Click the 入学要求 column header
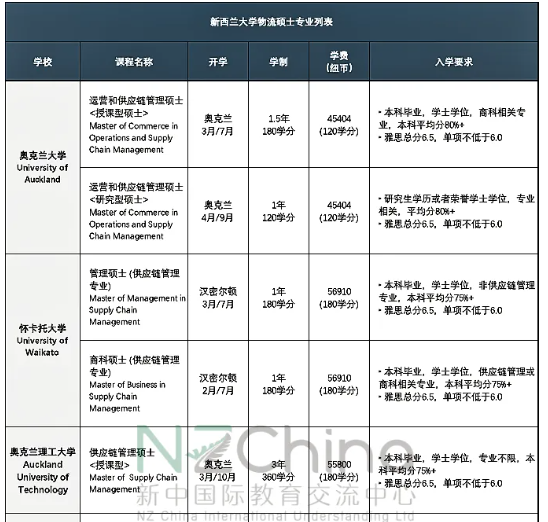 (454, 62)
